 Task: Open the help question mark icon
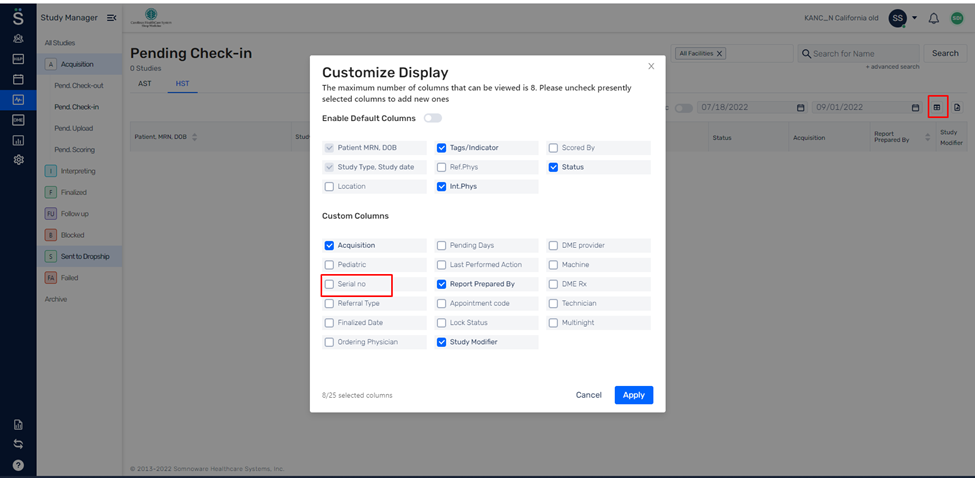18,464
